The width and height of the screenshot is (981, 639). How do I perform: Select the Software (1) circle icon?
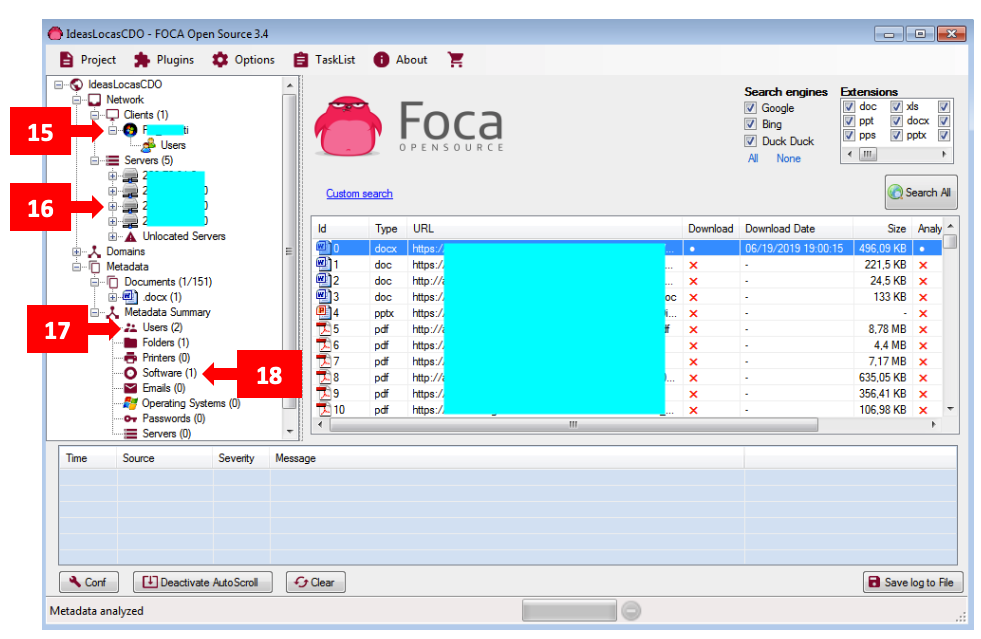130,373
